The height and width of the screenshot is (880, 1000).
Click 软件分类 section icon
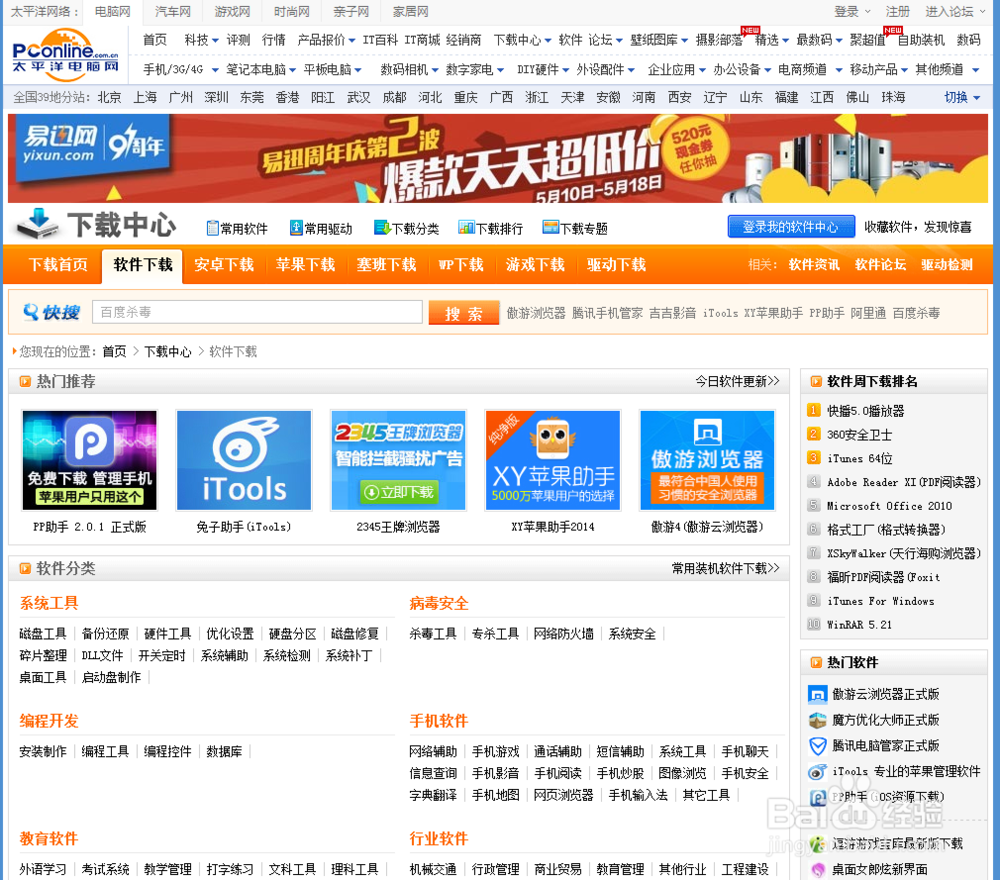click(25, 568)
